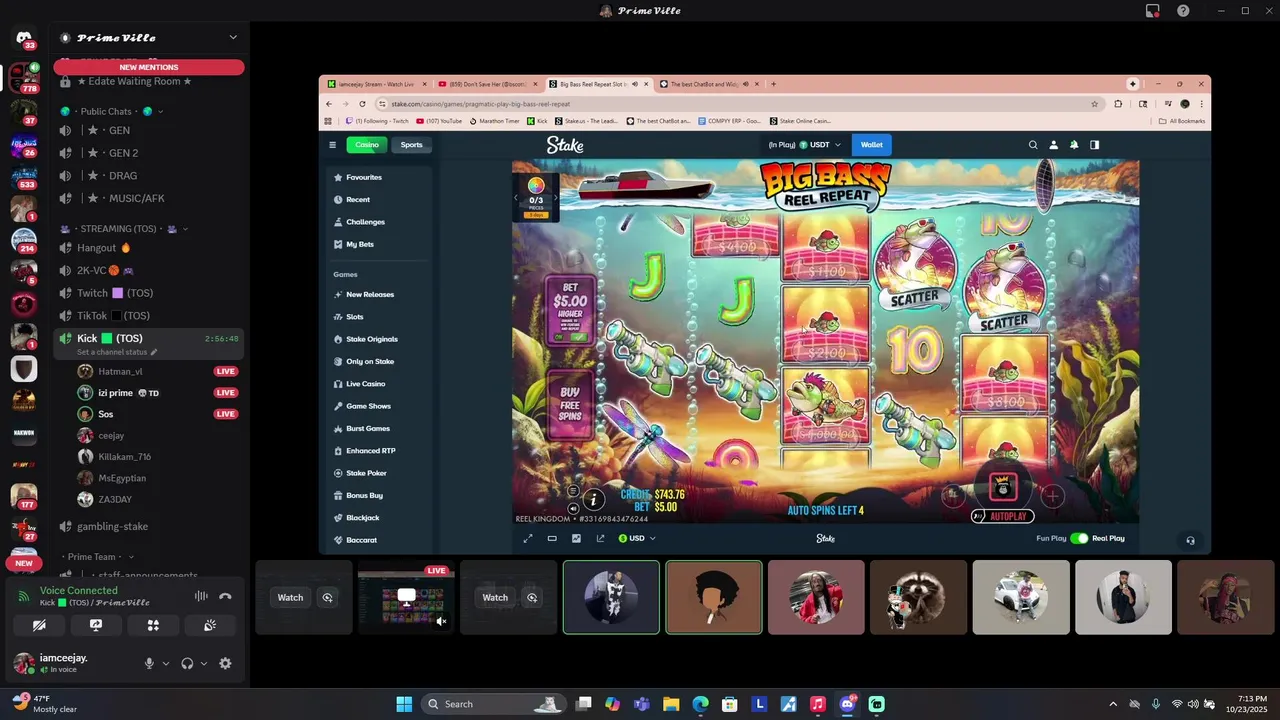Select the Casino tab on Stake

[367, 145]
